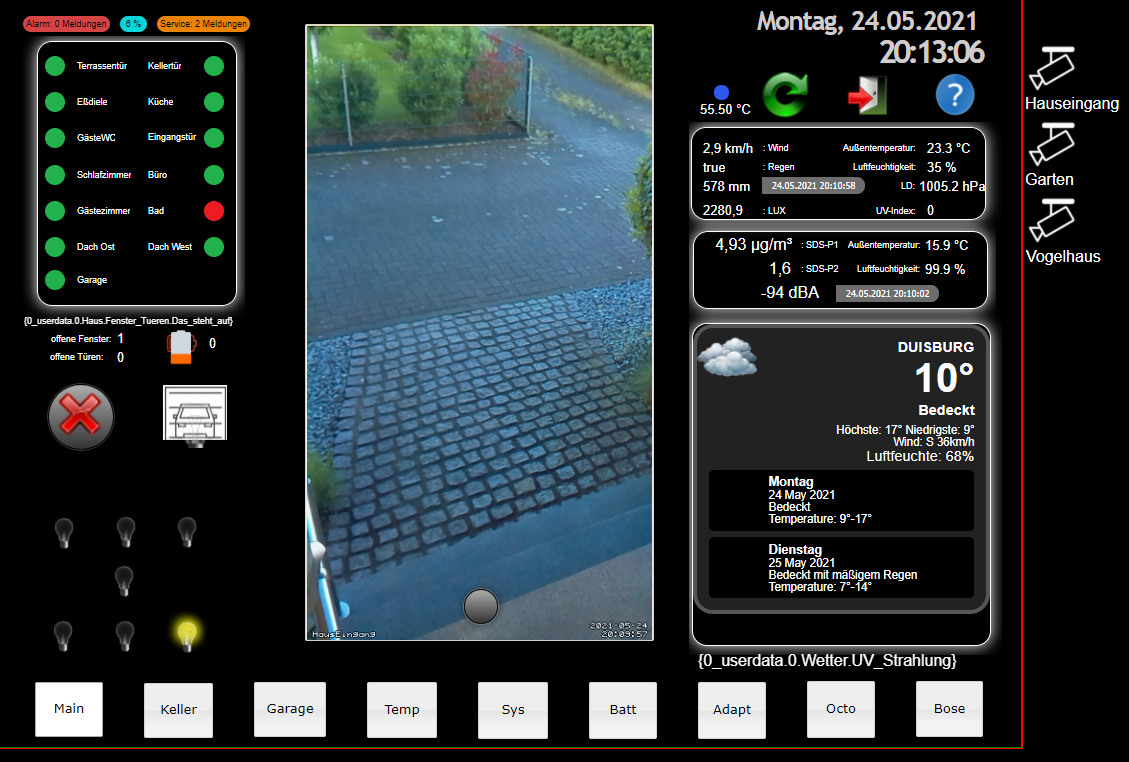Click the timestamp 24.05.2021 20:10:58
Screen dimensions: 1129x762
[814, 186]
